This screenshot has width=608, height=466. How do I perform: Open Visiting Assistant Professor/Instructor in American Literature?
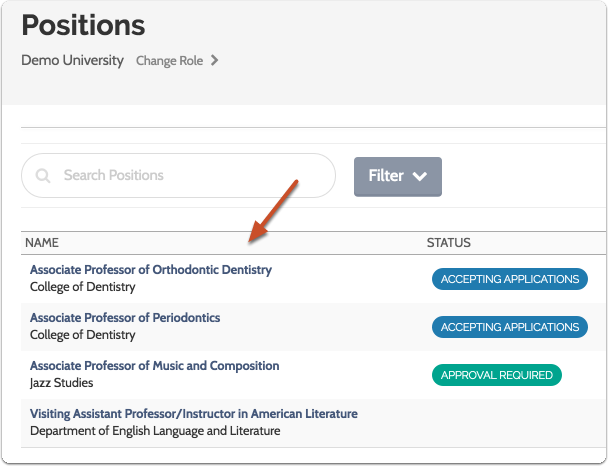coord(194,414)
